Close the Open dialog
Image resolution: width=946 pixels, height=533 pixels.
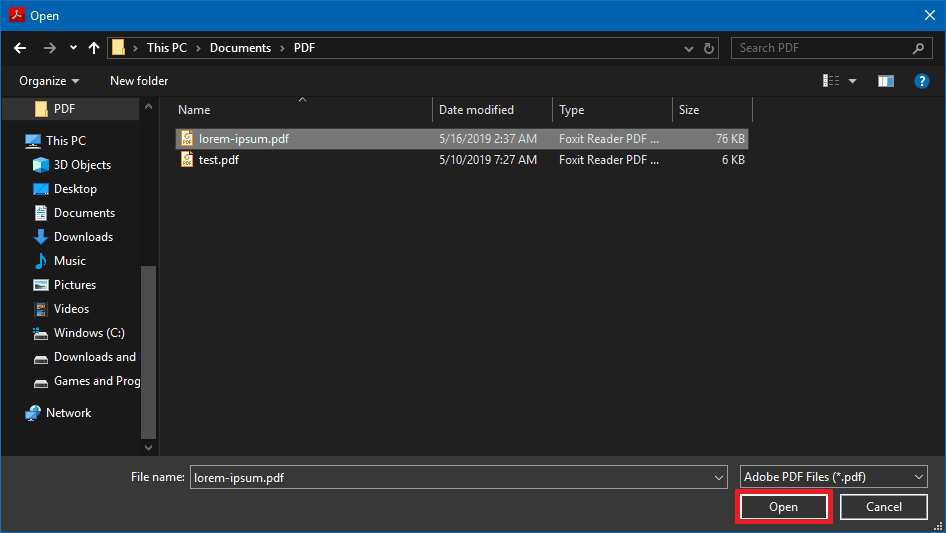tap(930, 15)
